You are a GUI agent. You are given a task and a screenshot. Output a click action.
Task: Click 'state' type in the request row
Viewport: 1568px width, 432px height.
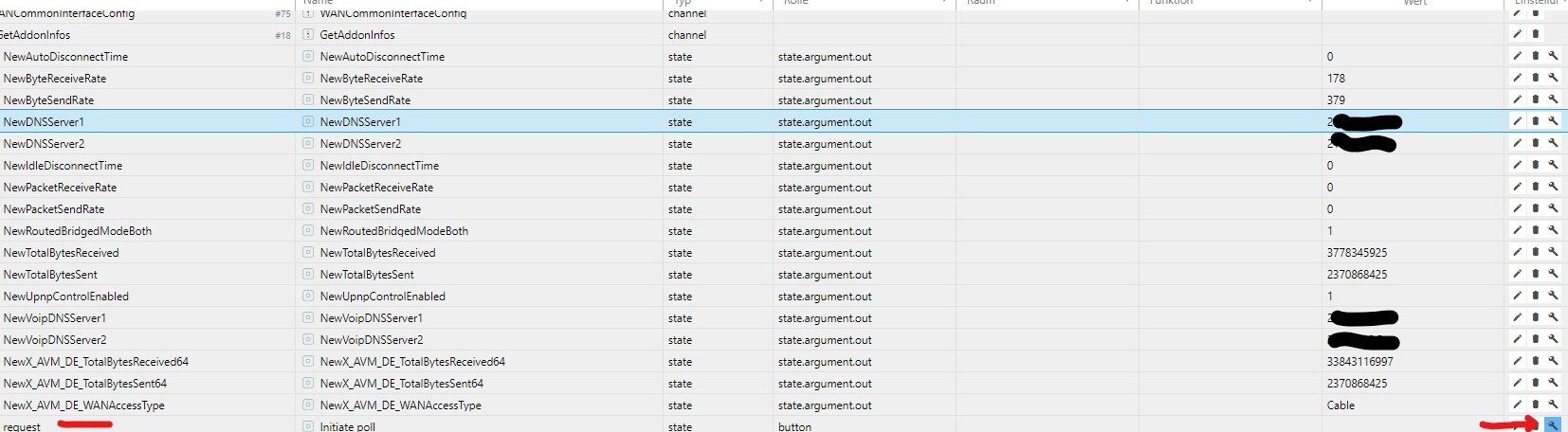pyautogui.click(x=680, y=426)
